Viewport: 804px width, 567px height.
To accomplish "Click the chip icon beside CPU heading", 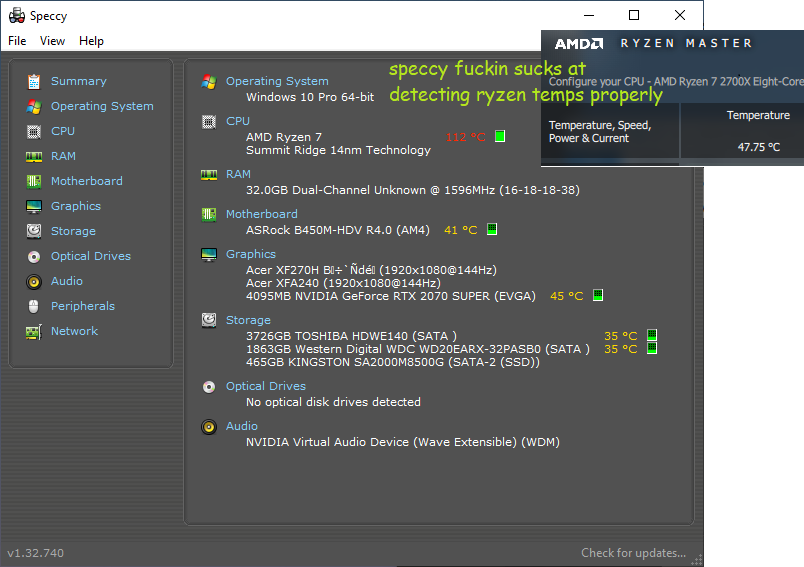I will pyautogui.click(x=209, y=122).
